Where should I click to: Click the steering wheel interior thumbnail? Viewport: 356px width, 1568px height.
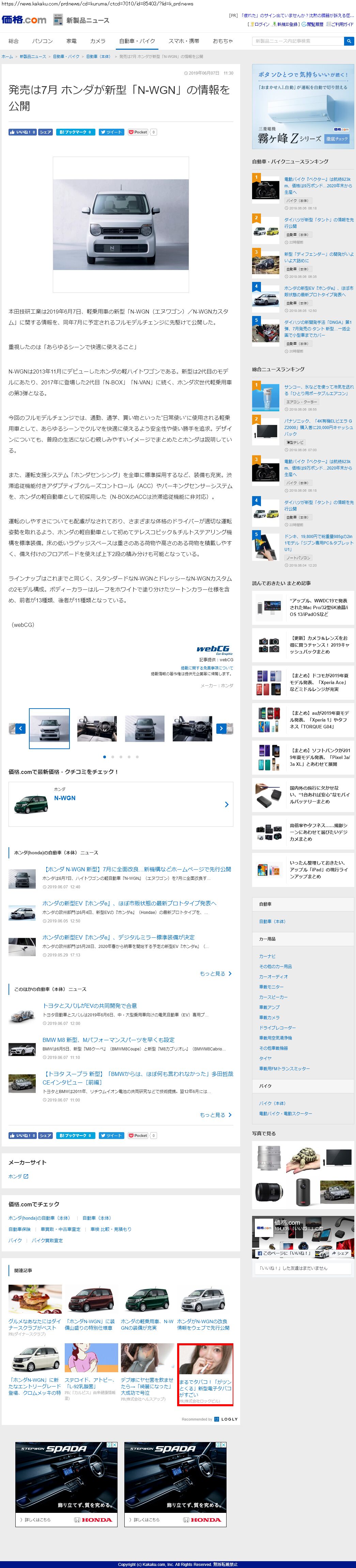tap(97, 728)
